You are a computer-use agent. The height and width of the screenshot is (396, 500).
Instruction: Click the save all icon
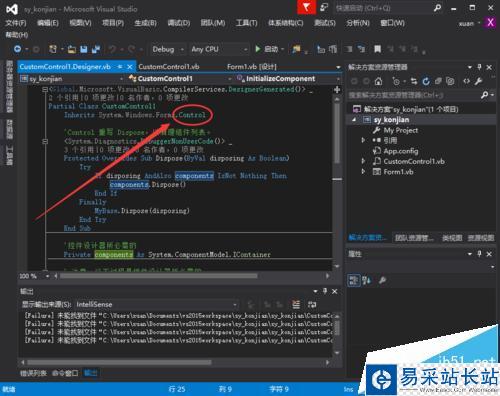96,50
